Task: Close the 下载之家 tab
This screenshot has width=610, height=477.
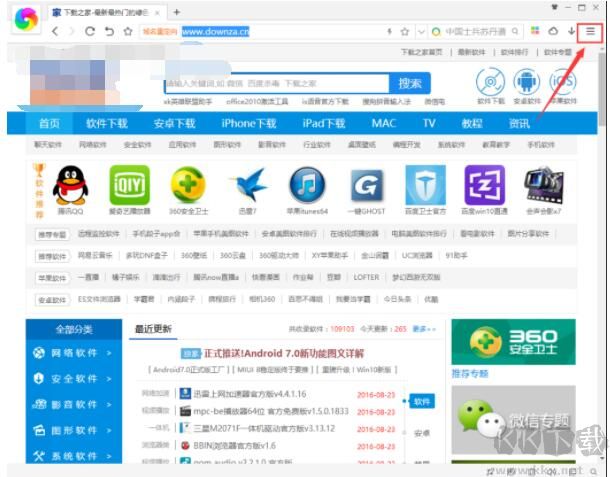Action: coord(157,13)
